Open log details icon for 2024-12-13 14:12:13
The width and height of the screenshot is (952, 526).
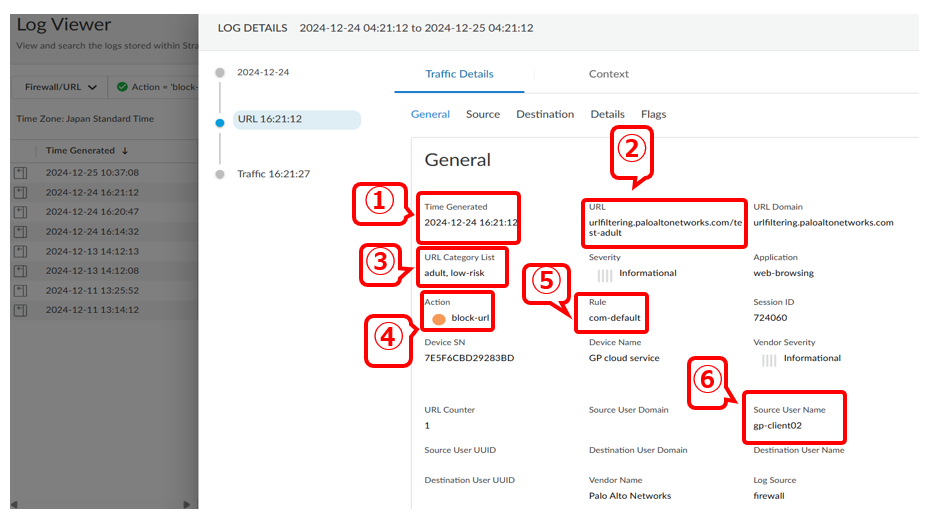click(x=20, y=252)
